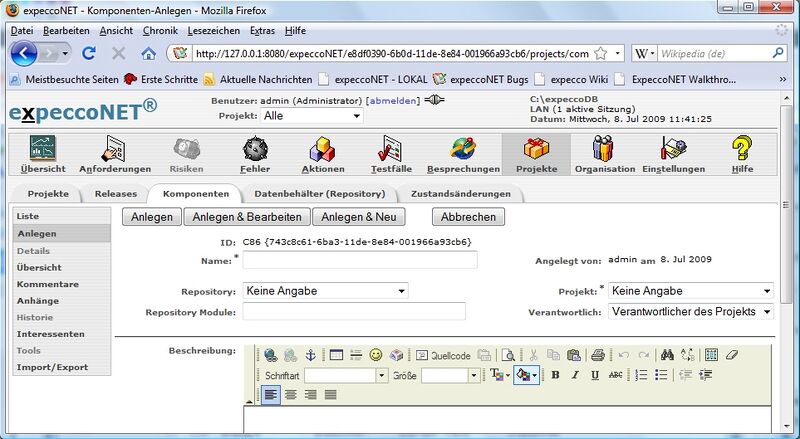The height and width of the screenshot is (439, 800).
Task: Open the Repository dropdown
Action: (x=326, y=291)
